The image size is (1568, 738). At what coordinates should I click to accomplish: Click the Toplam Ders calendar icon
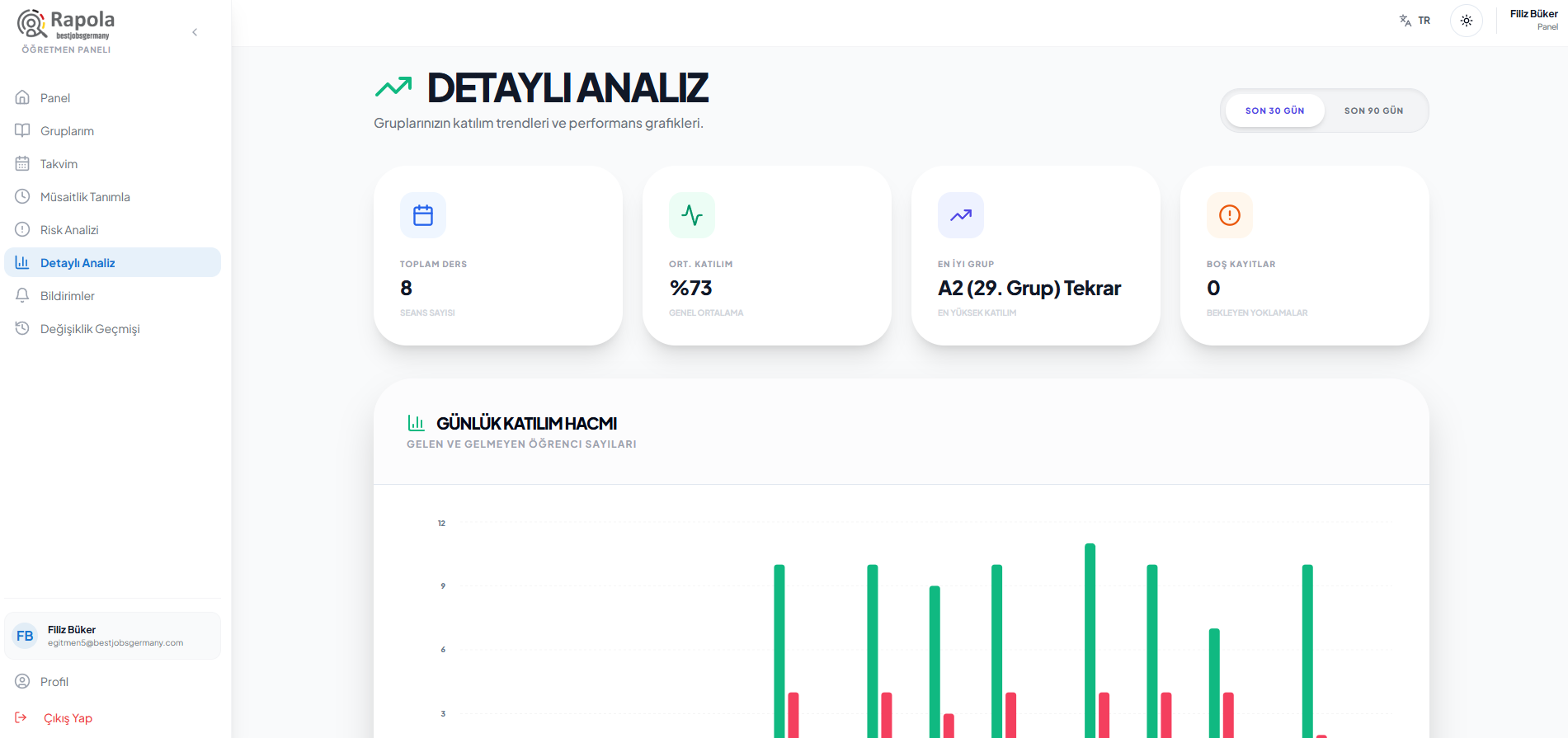pyautogui.click(x=423, y=215)
